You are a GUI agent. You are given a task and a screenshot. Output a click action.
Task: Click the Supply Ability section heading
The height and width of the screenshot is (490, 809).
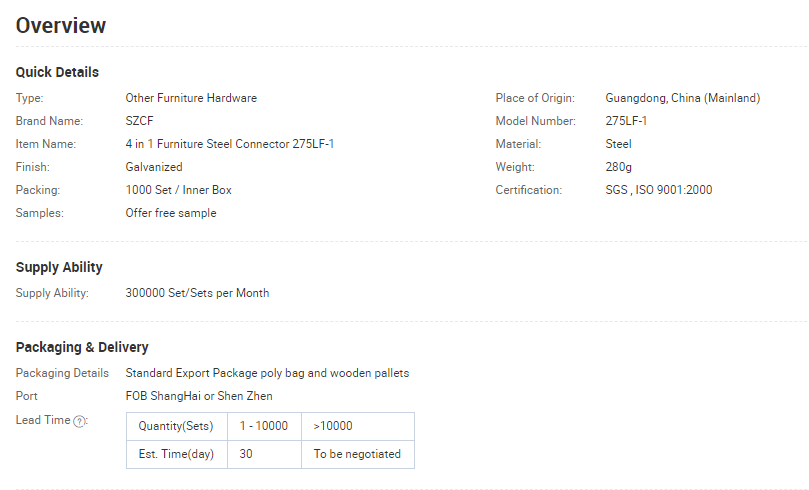tap(59, 267)
